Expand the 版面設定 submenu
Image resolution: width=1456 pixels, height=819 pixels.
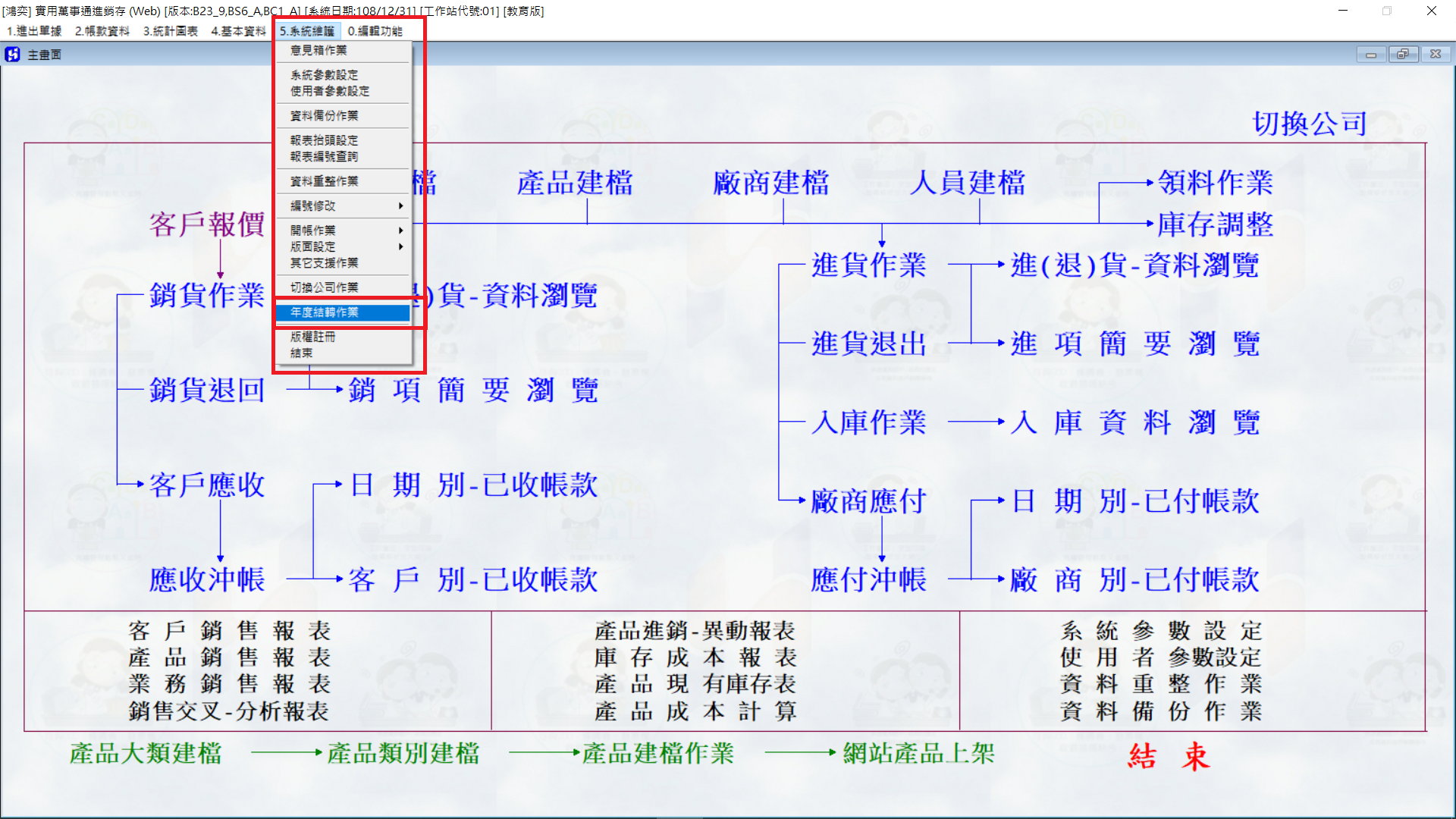click(x=344, y=246)
